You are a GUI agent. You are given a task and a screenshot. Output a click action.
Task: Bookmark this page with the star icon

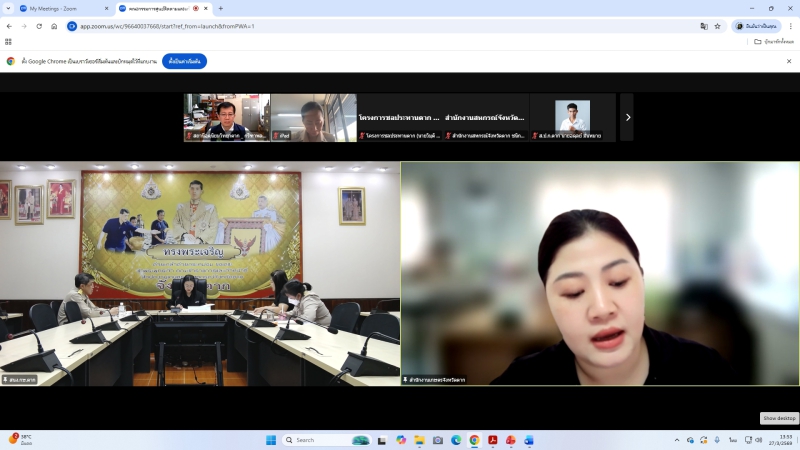(x=717, y=26)
